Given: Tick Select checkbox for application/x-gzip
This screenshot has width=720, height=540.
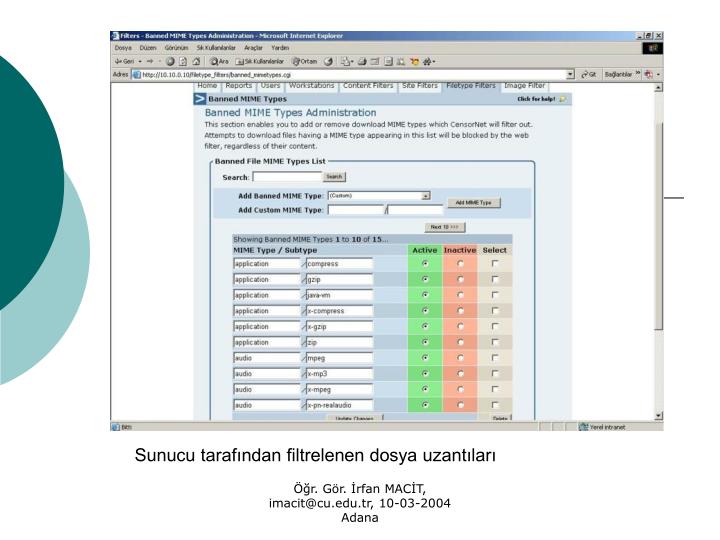Looking at the screenshot, I should (x=495, y=326).
